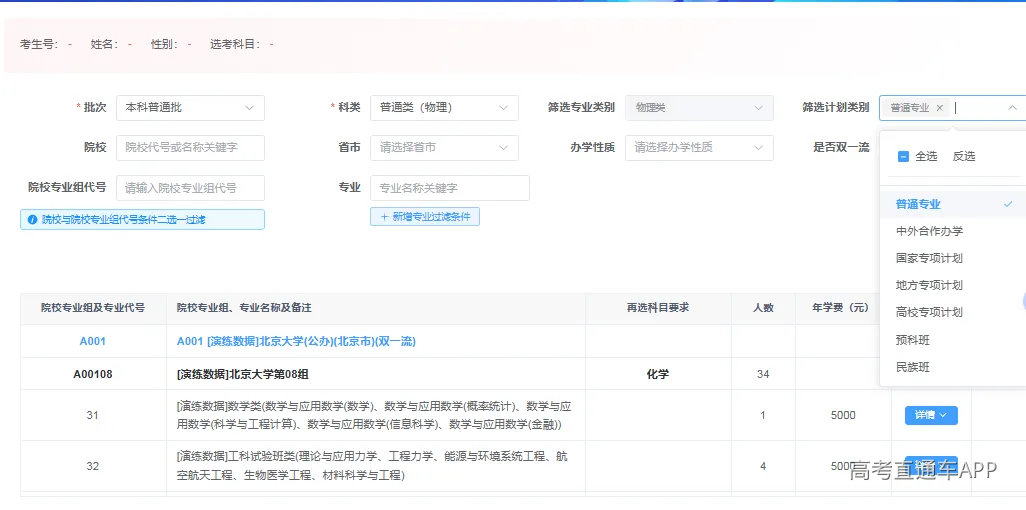Select 国家专项计划 option

(x=955, y=258)
